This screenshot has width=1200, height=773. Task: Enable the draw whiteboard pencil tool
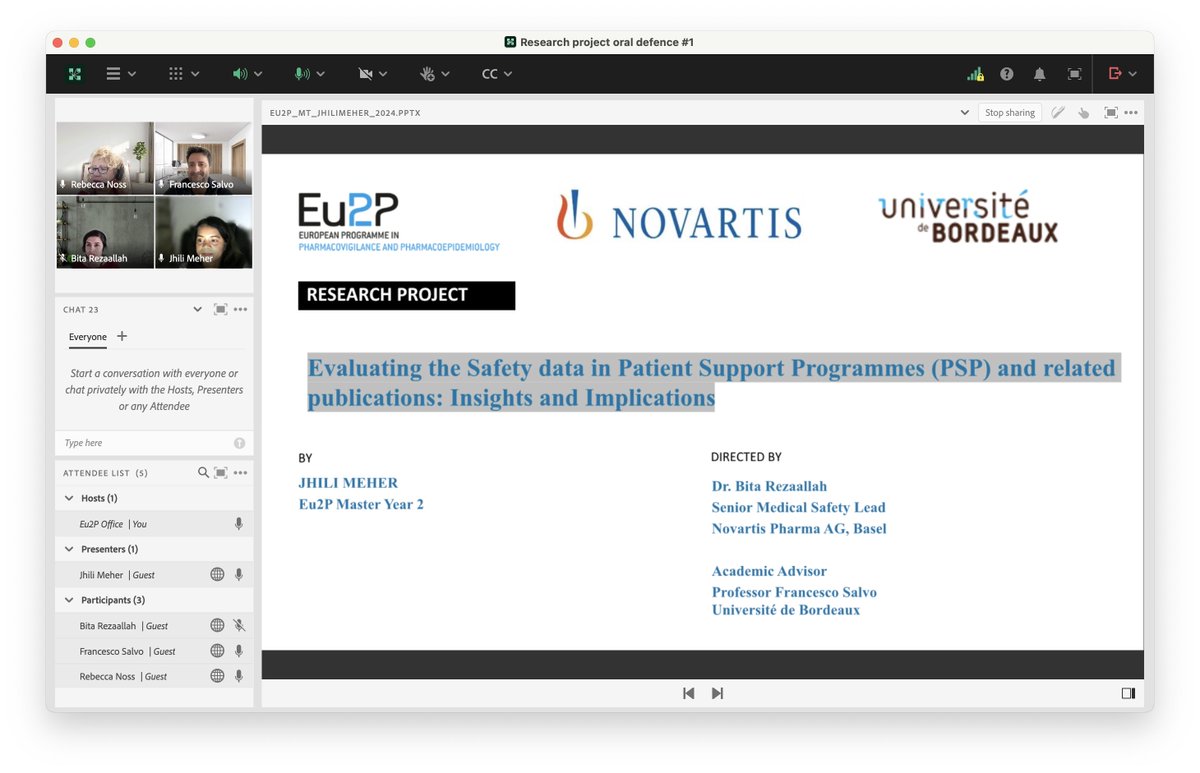[1058, 113]
